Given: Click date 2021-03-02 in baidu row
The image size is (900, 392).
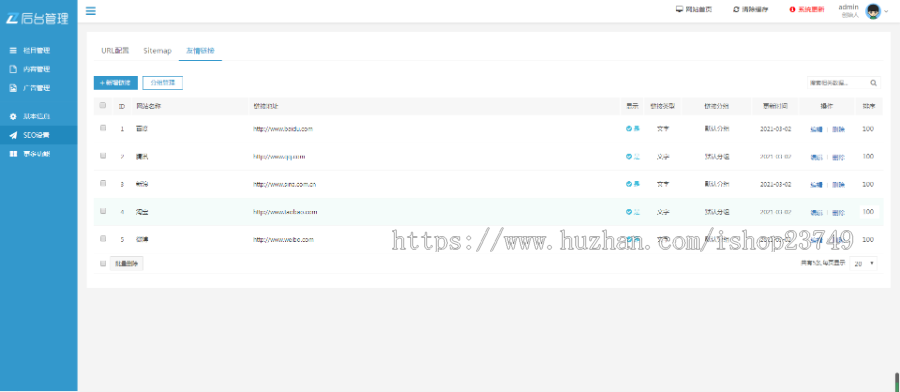Looking at the screenshot, I should click(x=775, y=129).
